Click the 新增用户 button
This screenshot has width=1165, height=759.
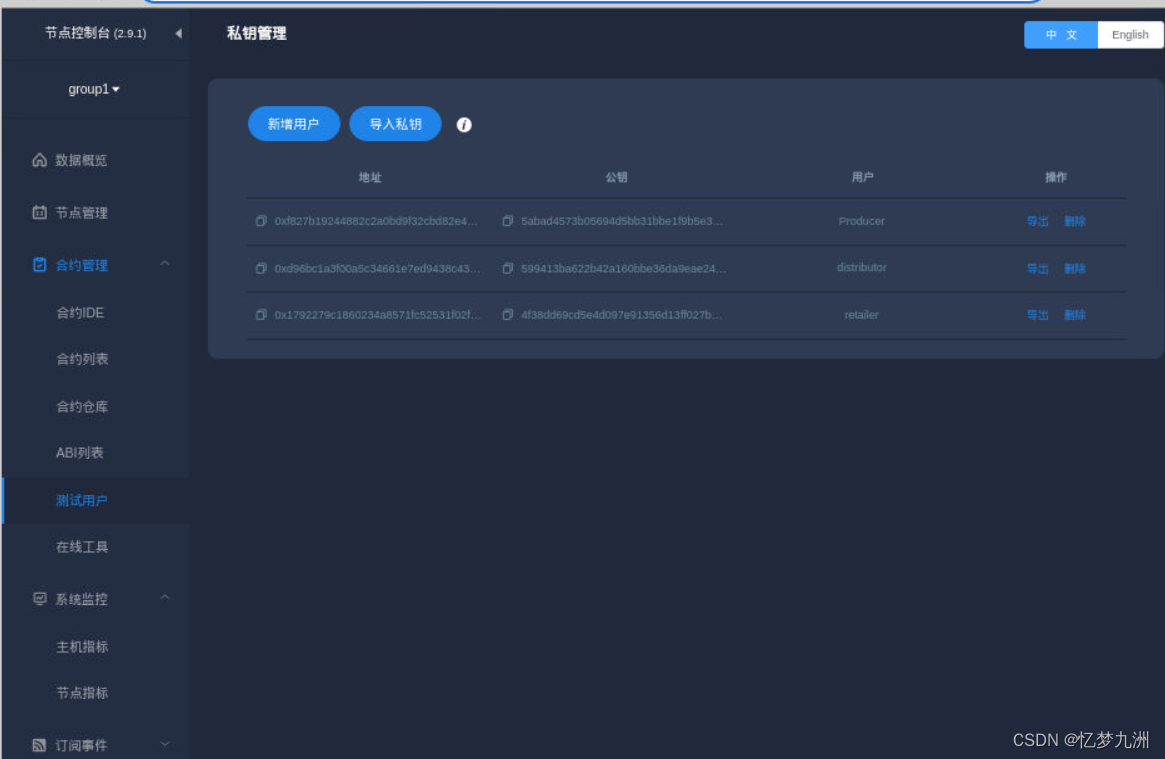coord(293,124)
